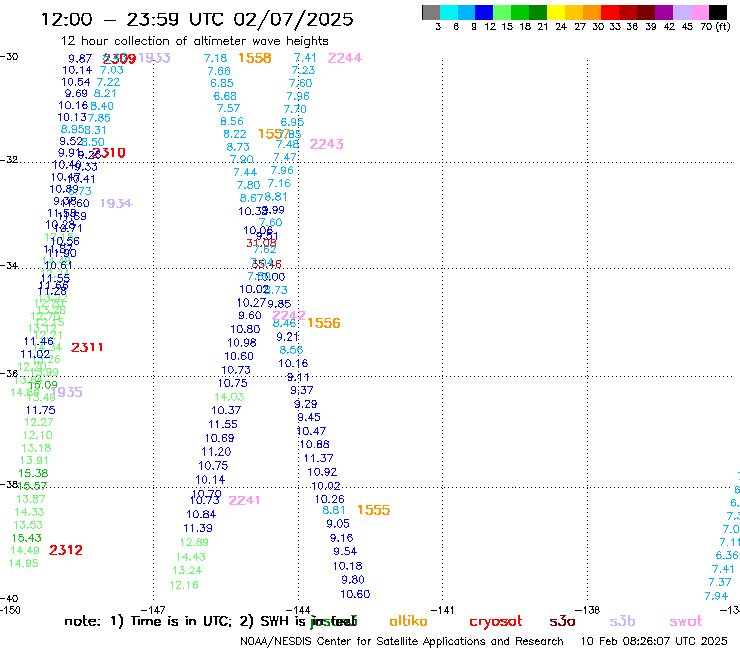Click the wave height value '11.37'
The height and width of the screenshot is (650, 740).
319,458
